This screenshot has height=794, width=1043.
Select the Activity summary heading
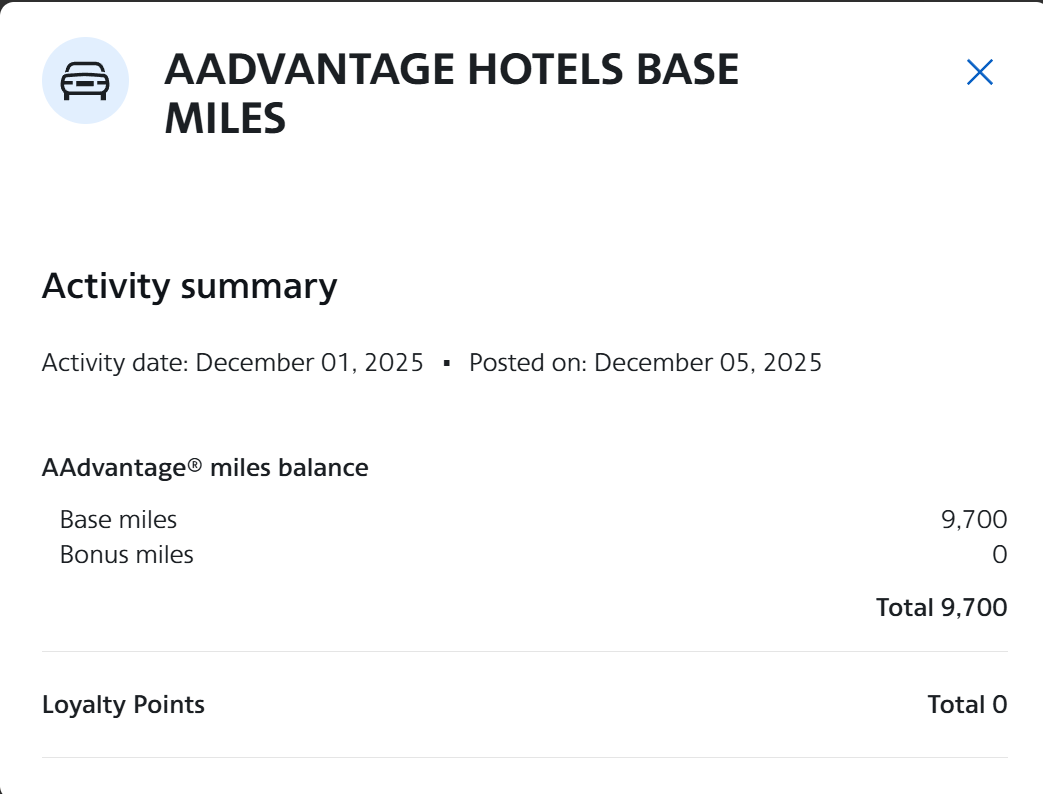pos(189,286)
